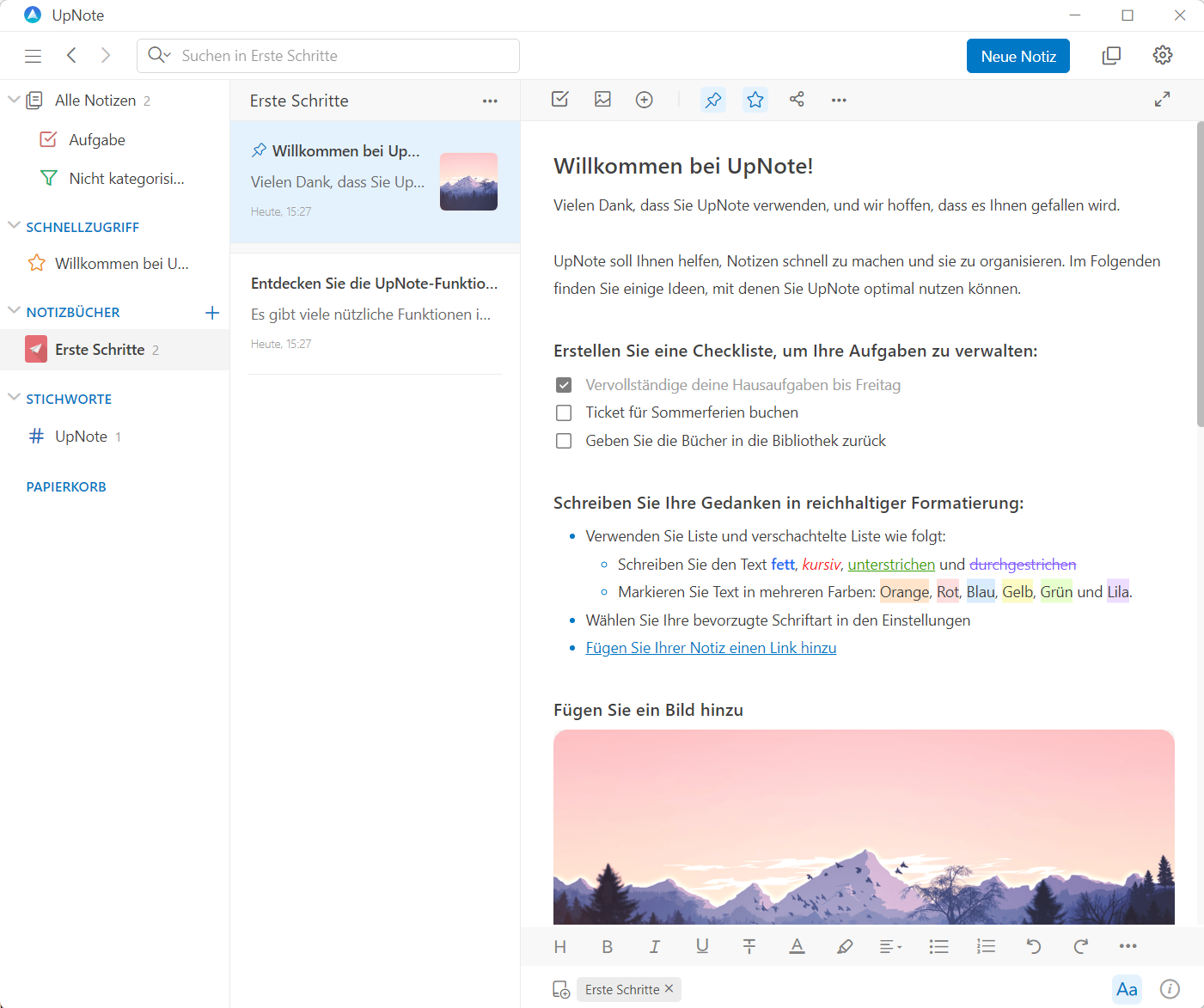Apply italic formatting
Image resolution: width=1204 pixels, height=1008 pixels.
(655, 946)
